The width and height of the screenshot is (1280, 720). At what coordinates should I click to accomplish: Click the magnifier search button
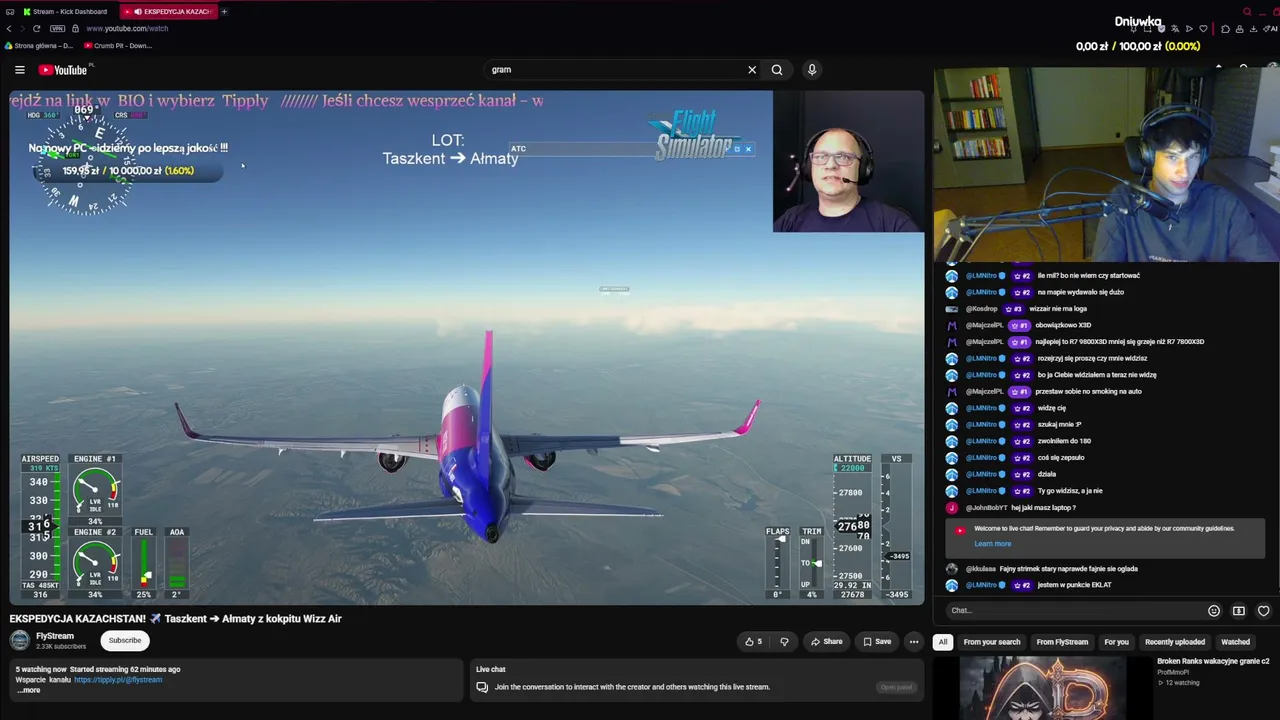(777, 70)
